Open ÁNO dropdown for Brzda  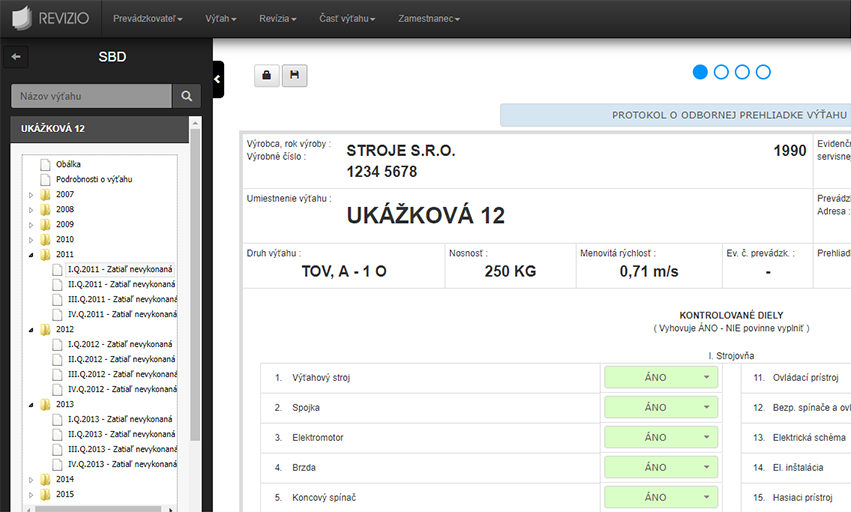click(x=660, y=467)
